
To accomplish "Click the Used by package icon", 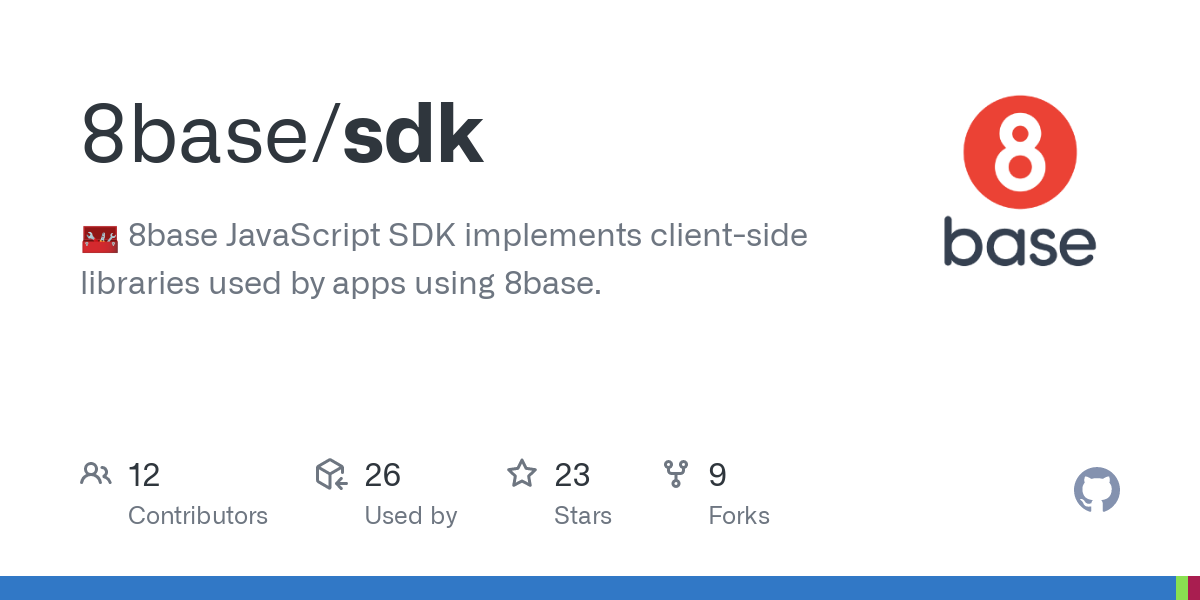I will click(331, 474).
